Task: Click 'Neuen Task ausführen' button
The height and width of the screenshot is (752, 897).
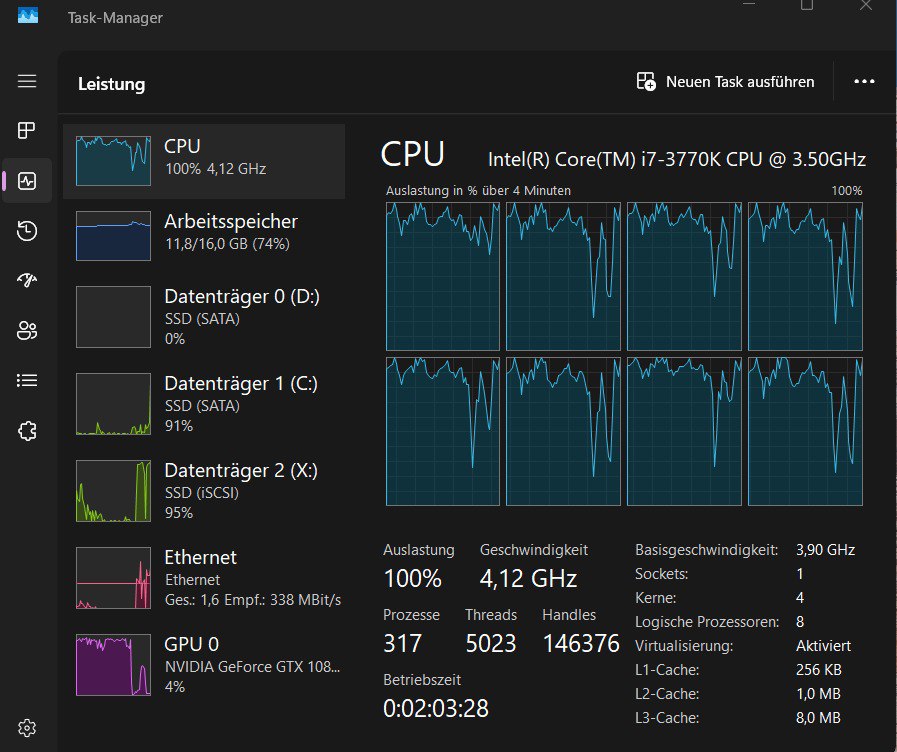Action: coord(725,82)
